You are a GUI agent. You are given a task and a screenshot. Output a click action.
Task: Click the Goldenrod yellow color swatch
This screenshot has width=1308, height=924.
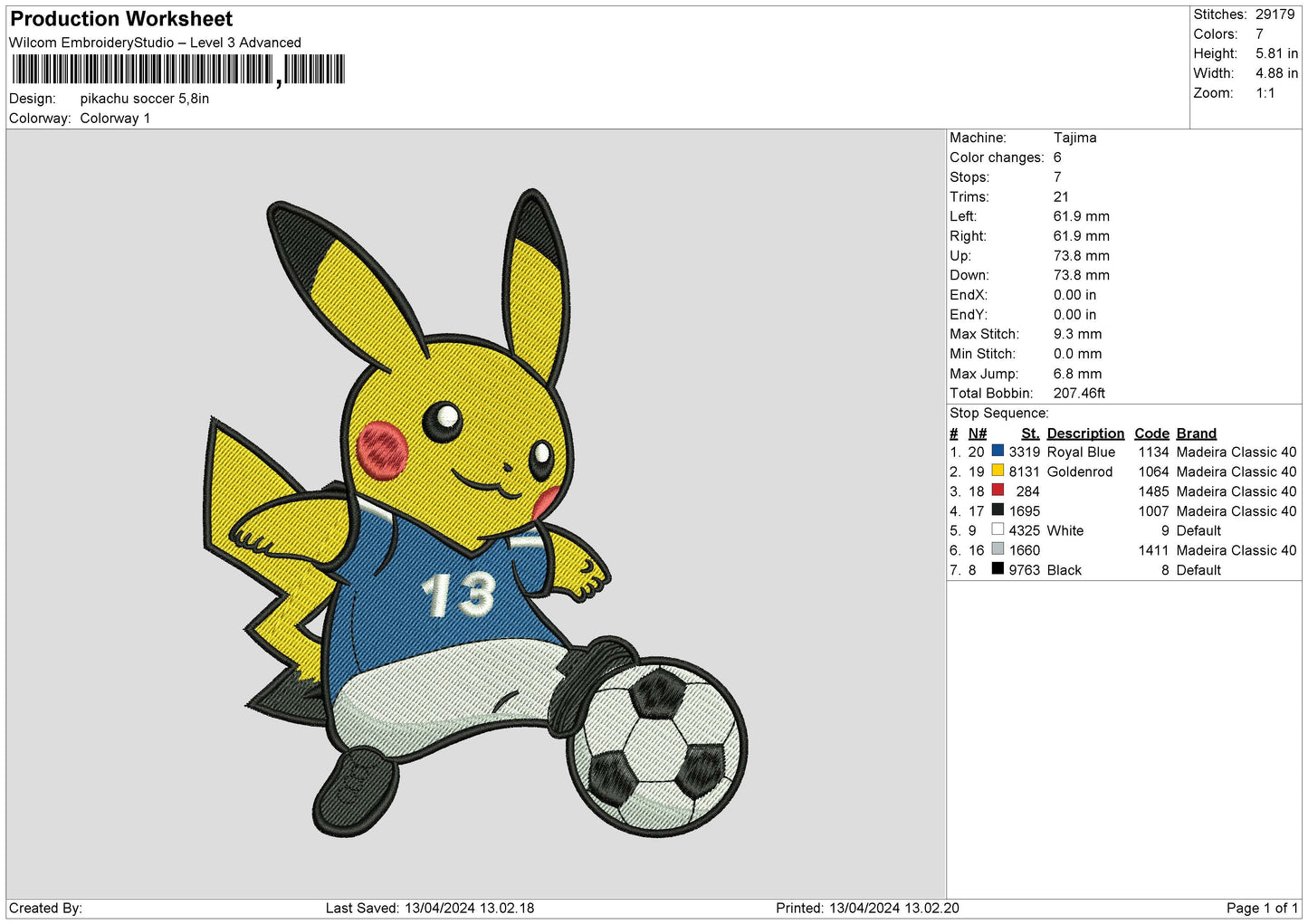(x=998, y=471)
